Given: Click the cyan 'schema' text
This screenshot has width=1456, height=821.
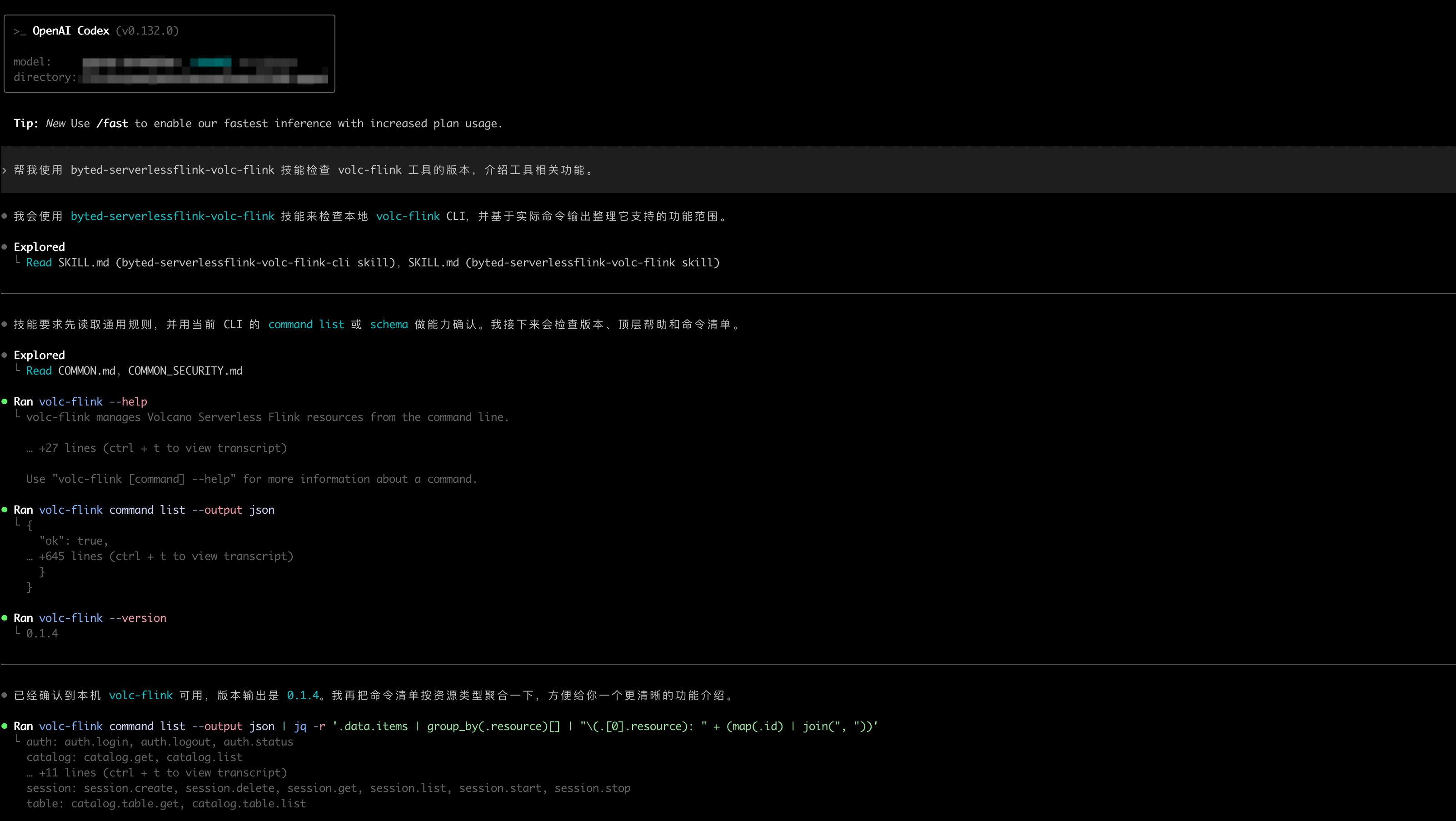Looking at the screenshot, I should 389,324.
